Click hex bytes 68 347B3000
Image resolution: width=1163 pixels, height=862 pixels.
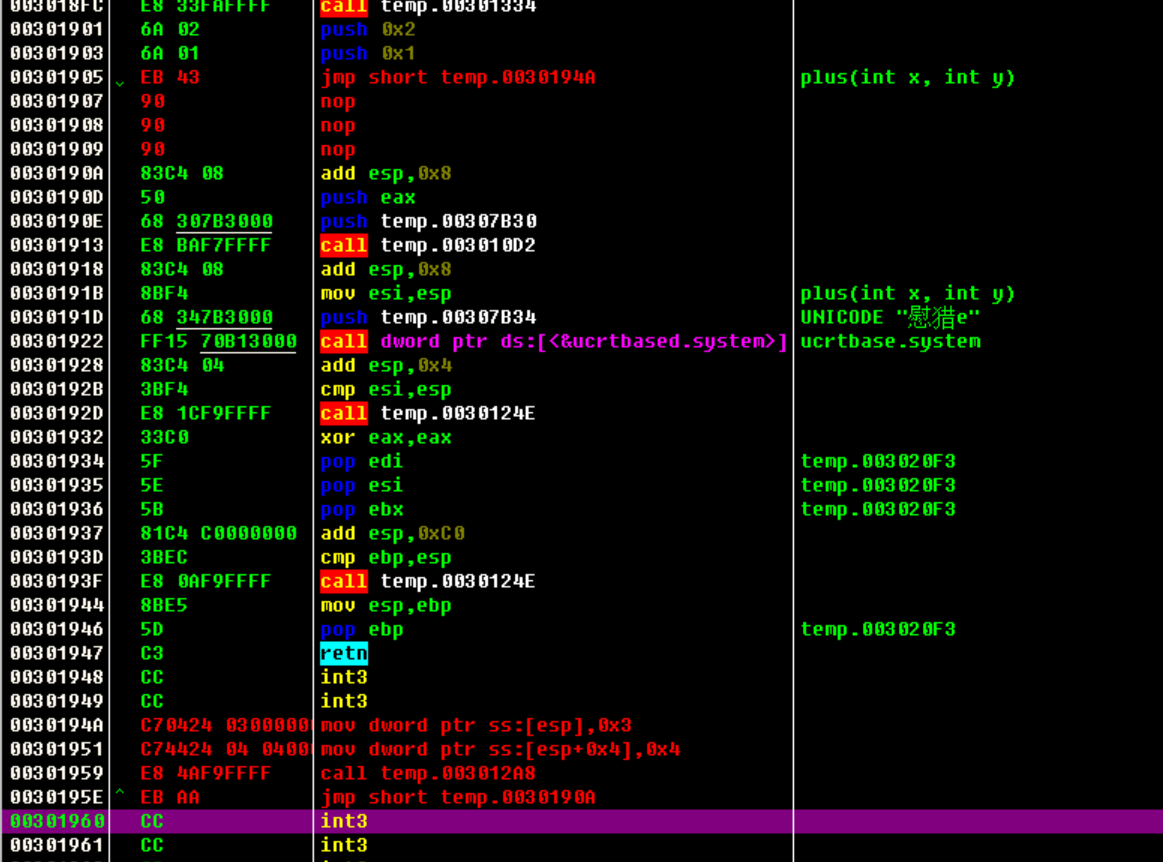pos(206,317)
